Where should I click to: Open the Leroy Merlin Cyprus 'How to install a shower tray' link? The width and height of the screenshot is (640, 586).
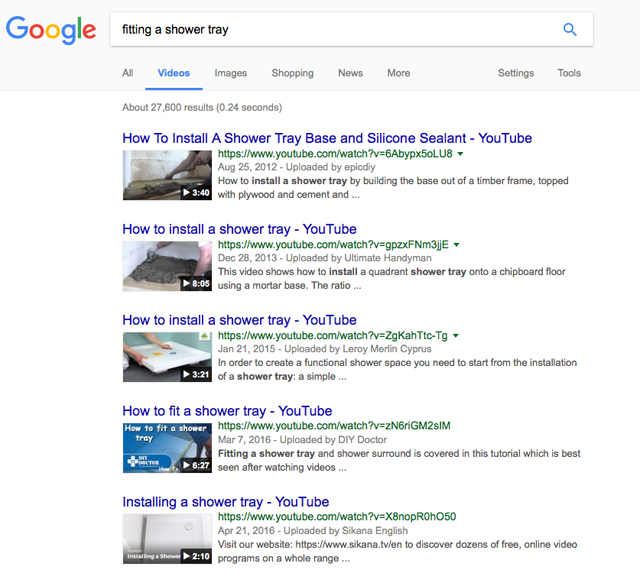pos(240,320)
